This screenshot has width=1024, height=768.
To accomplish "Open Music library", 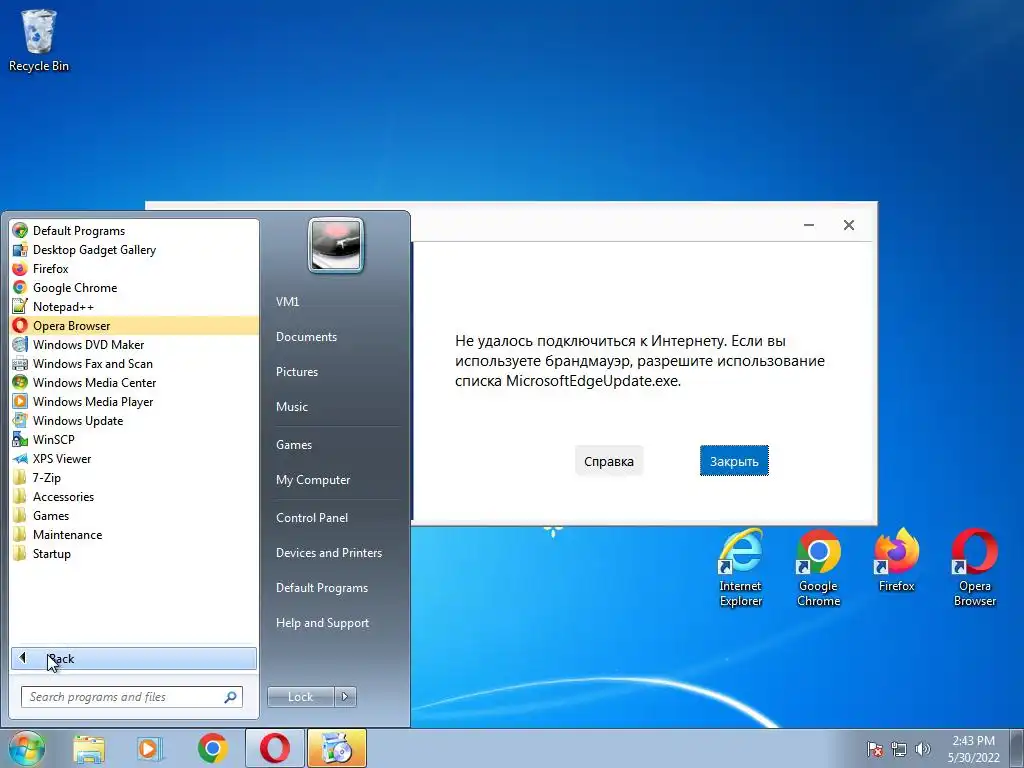I will 291,406.
